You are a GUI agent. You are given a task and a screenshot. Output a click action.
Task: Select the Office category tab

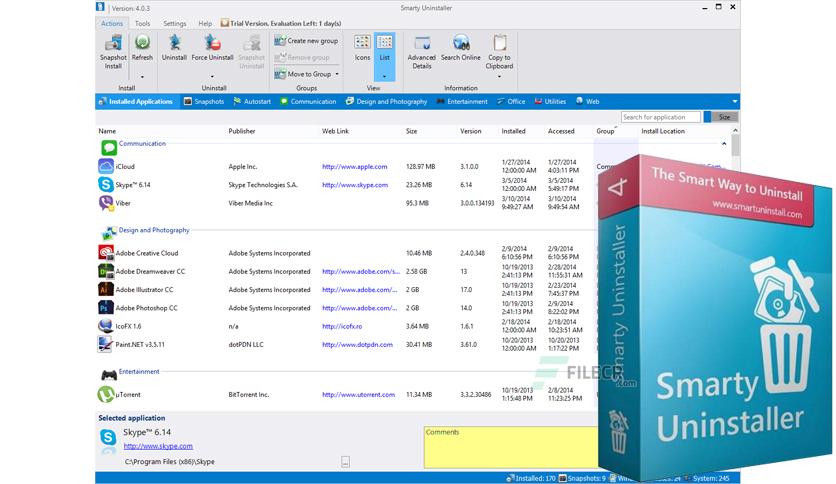[x=511, y=101]
